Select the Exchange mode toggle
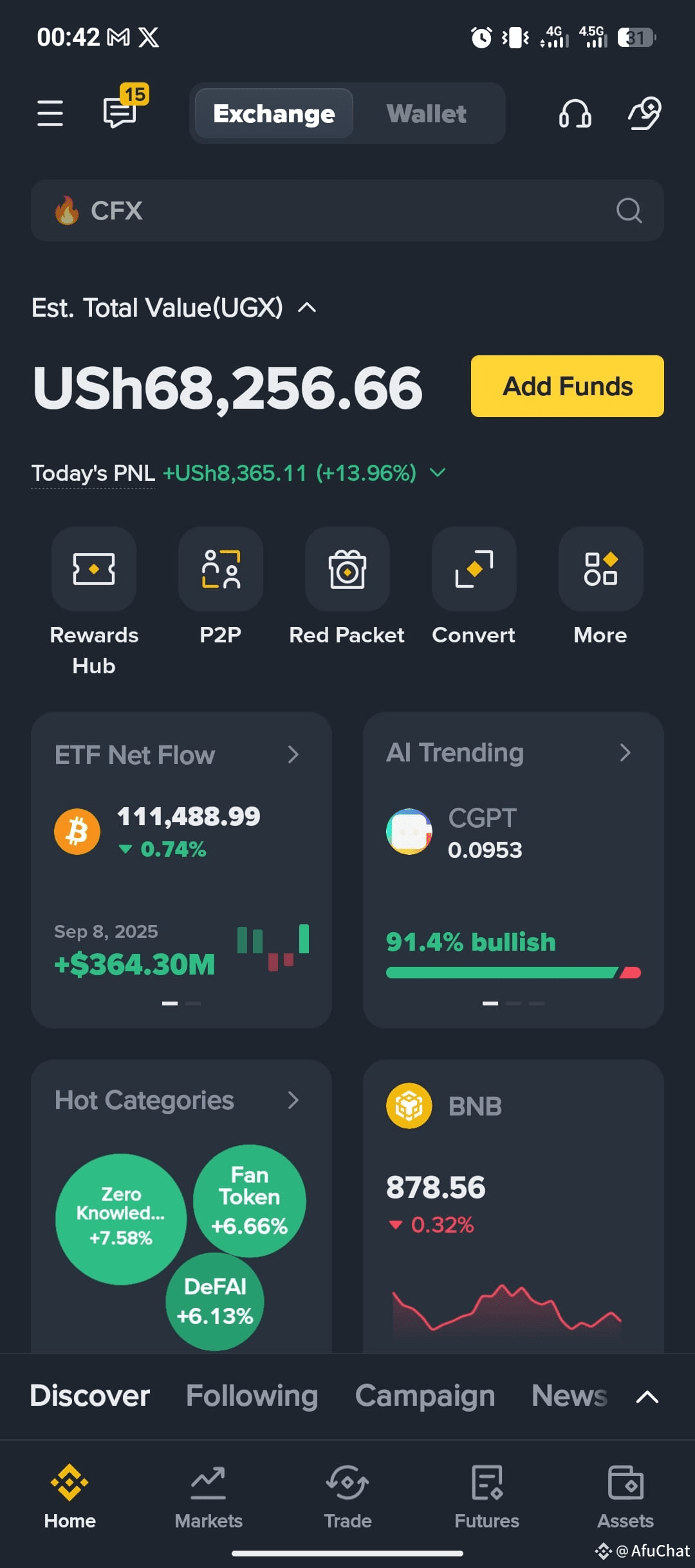The width and height of the screenshot is (695, 1568). tap(274, 114)
